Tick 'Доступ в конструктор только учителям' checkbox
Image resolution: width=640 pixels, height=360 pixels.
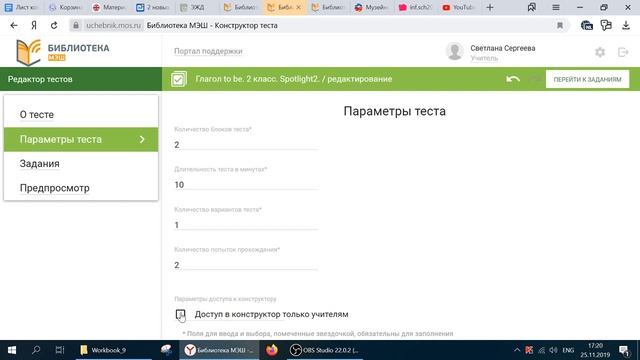coord(180,314)
